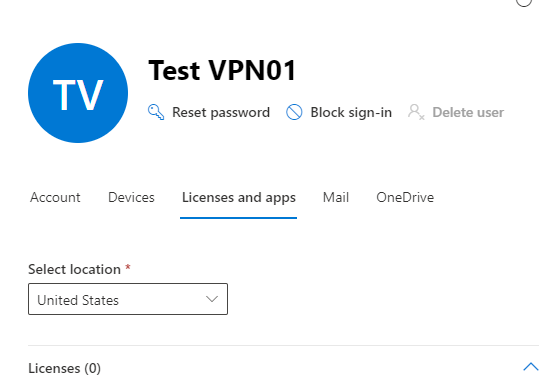This screenshot has width=547, height=381.
Task: Click the divider line above Licenses
Action: (283, 345)
